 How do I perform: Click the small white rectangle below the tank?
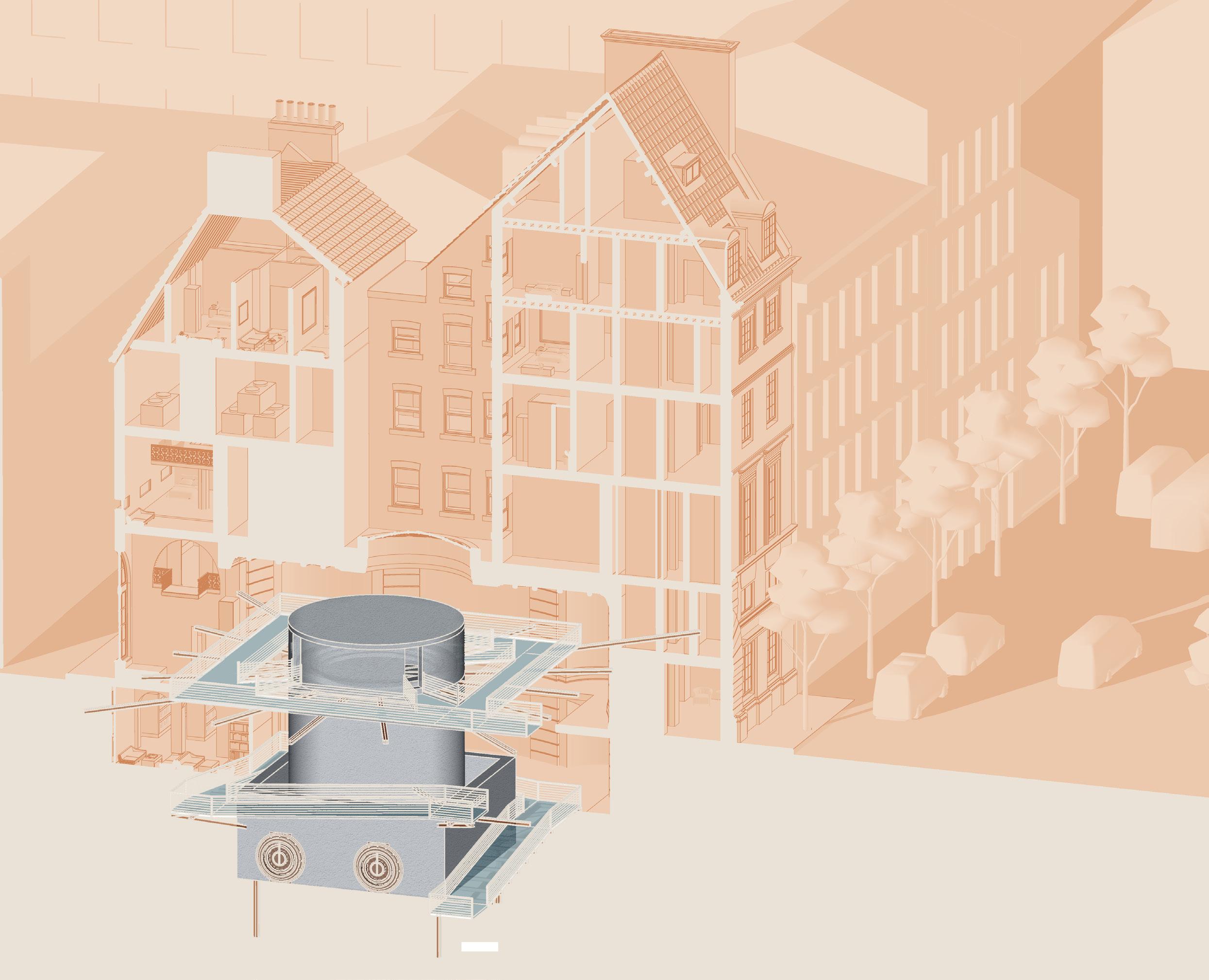pos(479,946)
